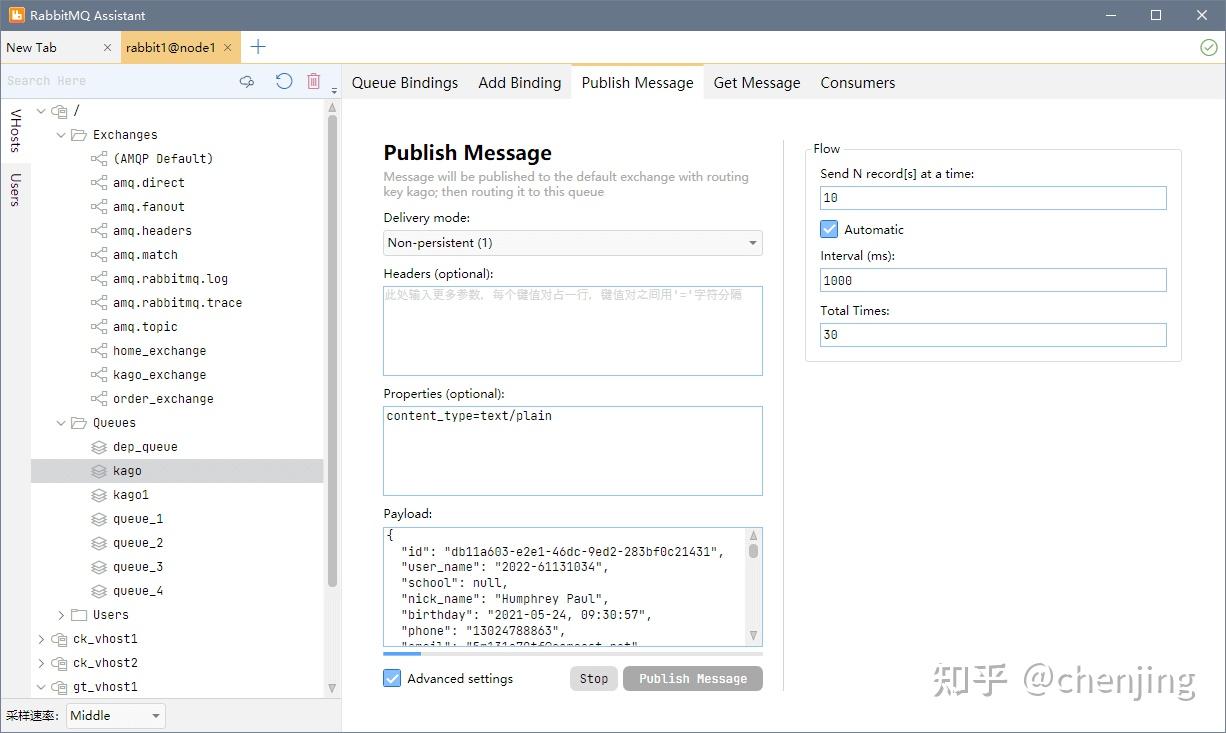
Task: Click the Headers text area
Action: coord(573,331)
